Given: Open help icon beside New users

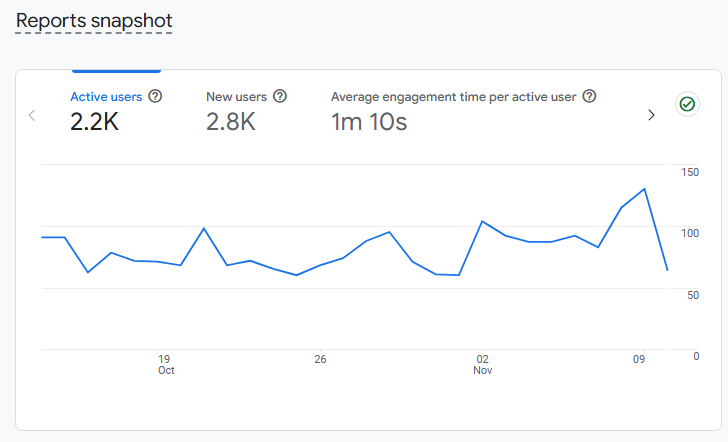Looking at the screenshot, I should pos(280,96).
